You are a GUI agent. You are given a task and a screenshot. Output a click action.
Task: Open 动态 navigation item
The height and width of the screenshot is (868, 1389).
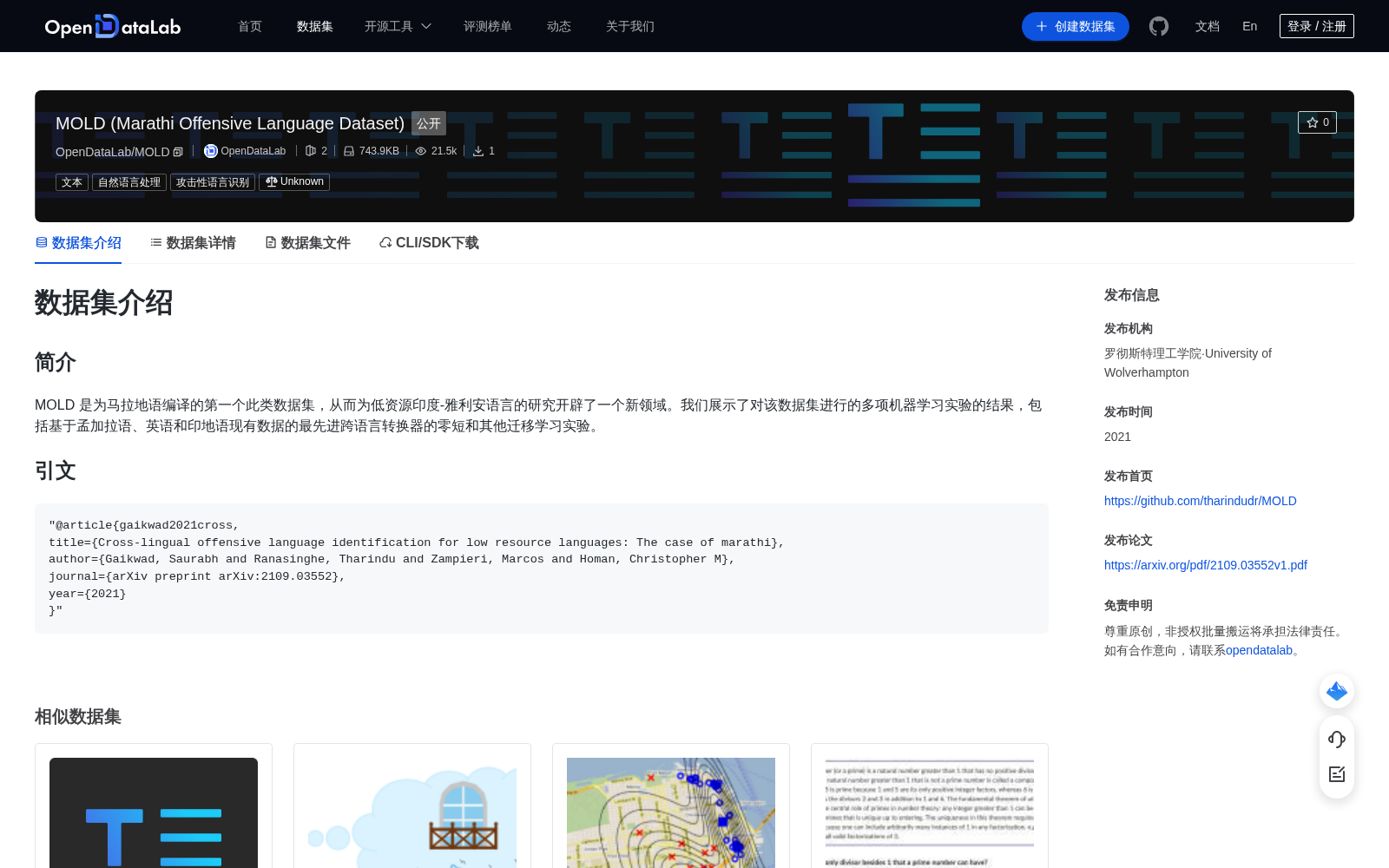pos(559,26)
